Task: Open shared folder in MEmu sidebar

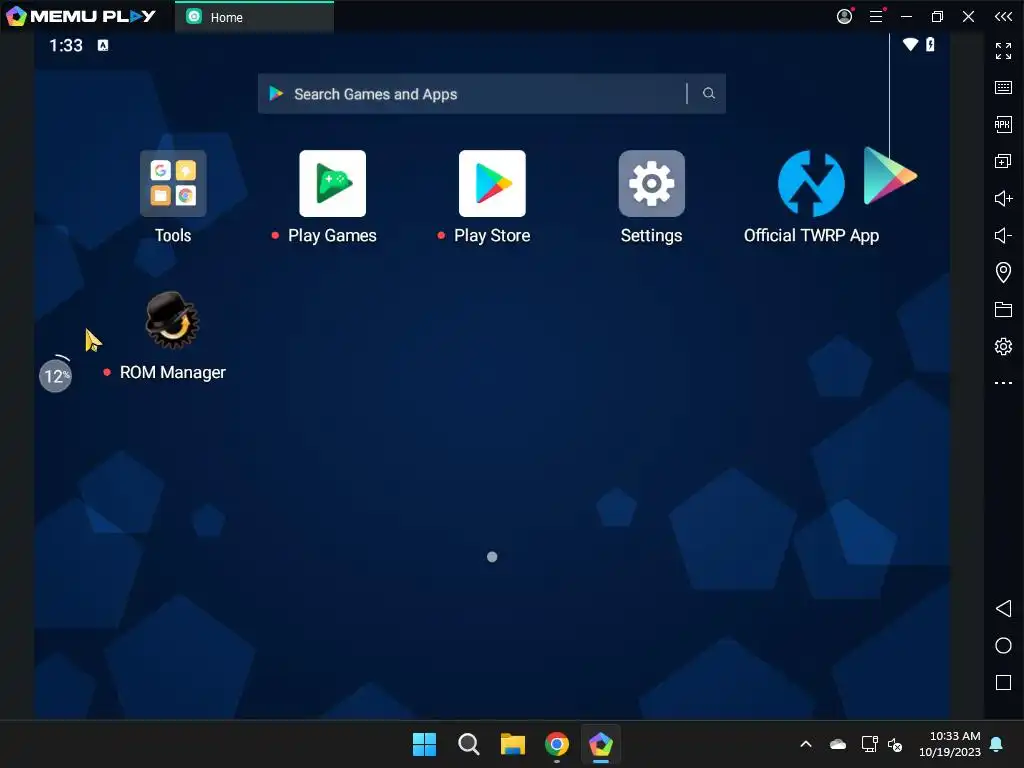Action: [x=1003, y=310]
